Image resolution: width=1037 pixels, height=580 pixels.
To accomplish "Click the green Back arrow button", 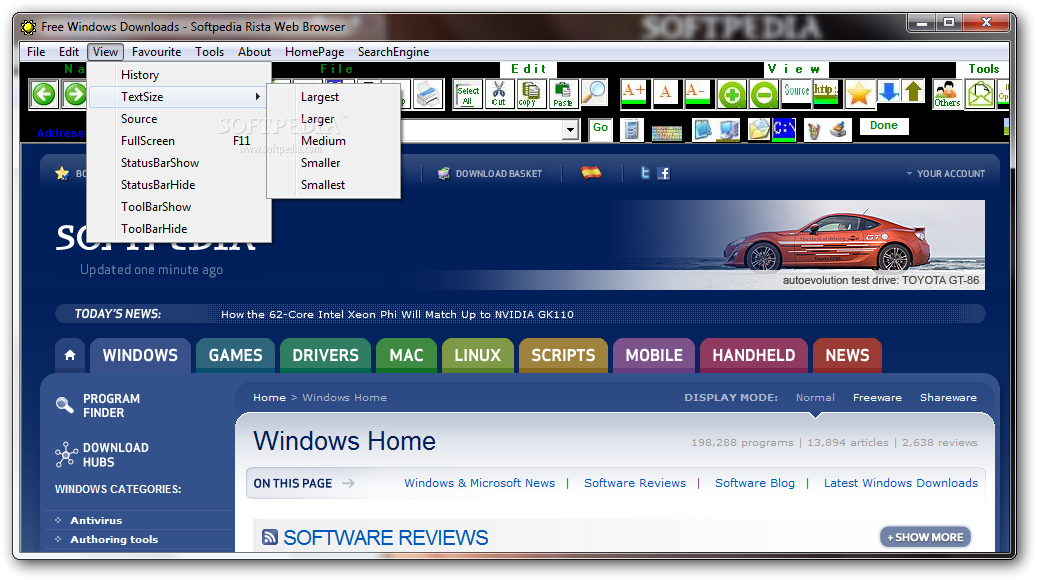I will [x=44, y=94].
